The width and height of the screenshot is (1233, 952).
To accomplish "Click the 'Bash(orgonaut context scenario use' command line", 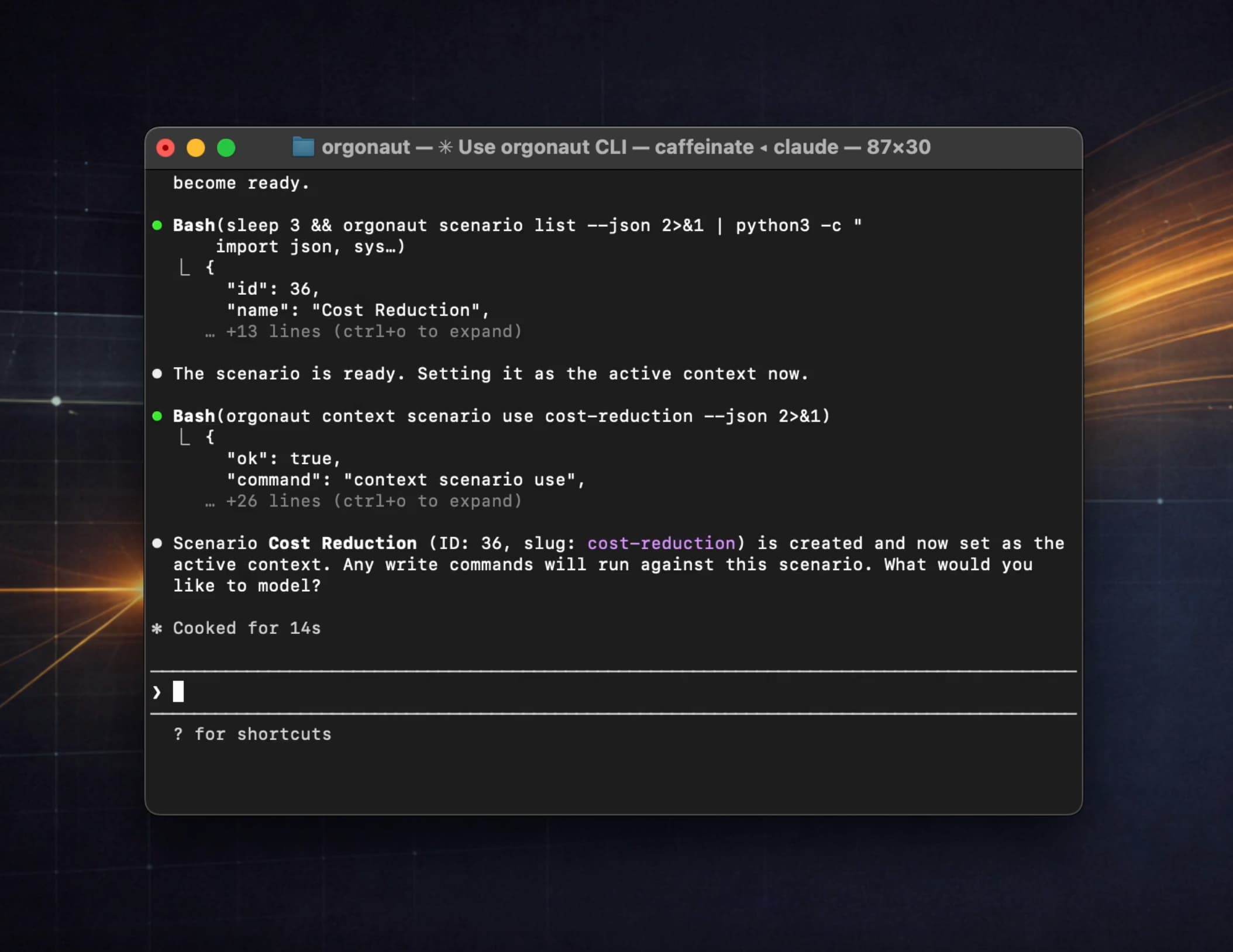I will pos(501,416).
